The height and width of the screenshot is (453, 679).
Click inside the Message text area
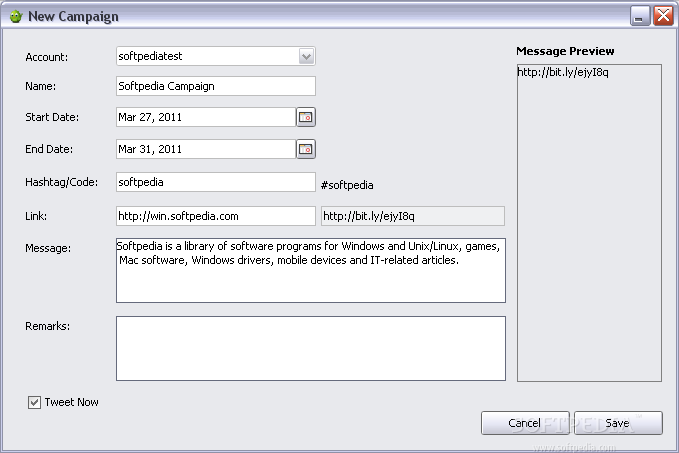310,270
